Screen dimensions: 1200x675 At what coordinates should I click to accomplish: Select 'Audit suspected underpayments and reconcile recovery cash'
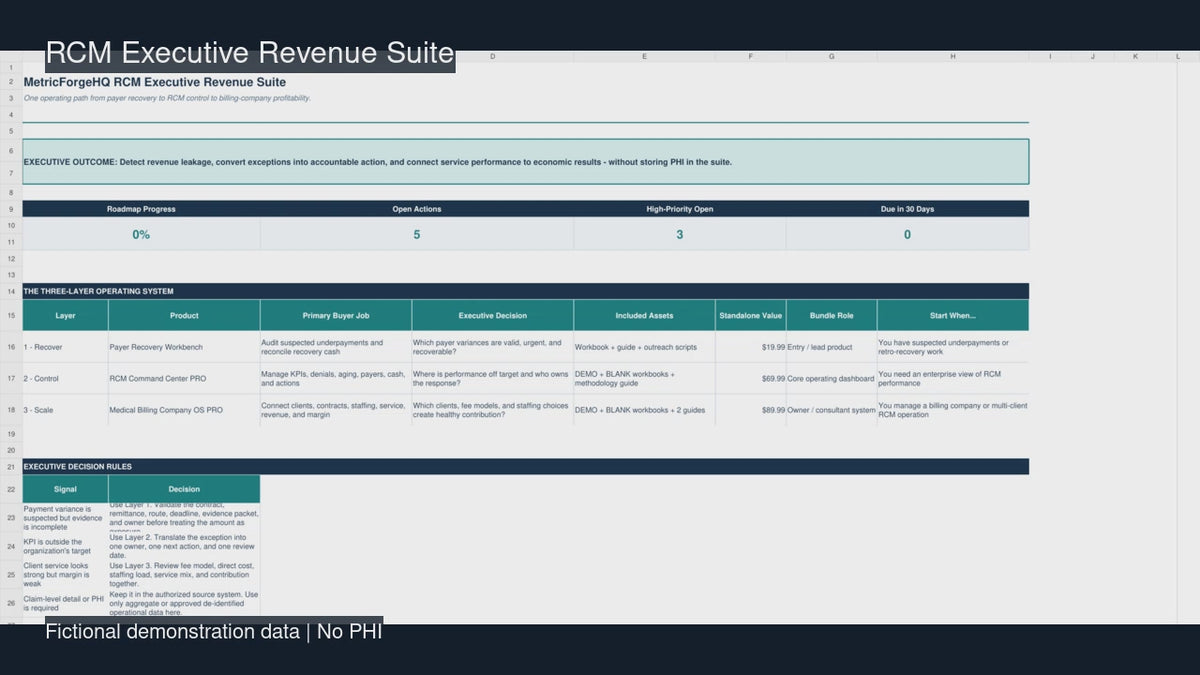[x=336, y=347]
